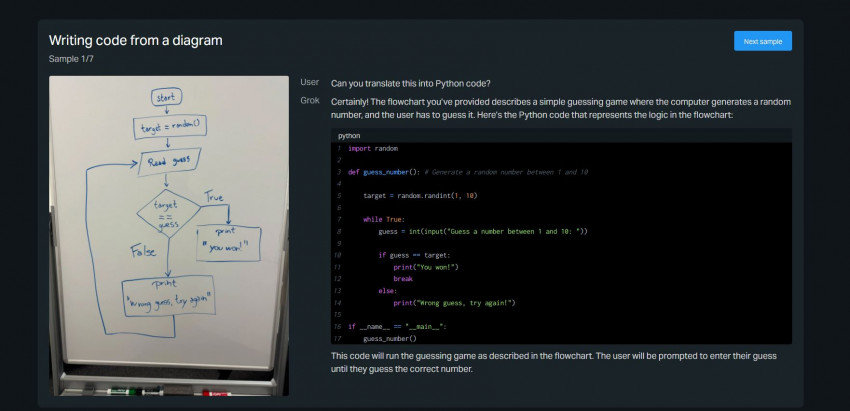Click the 'start' box in the flowchart
The height and width of the screenshot is (411, 850).
pyautogui.click(x=166, y=98)
